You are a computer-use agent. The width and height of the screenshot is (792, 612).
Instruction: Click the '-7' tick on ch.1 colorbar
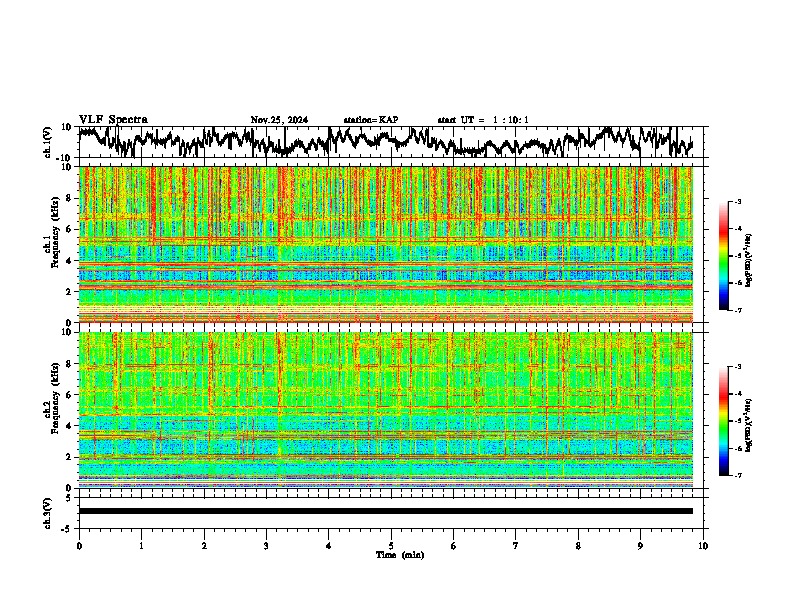(738, 310)
